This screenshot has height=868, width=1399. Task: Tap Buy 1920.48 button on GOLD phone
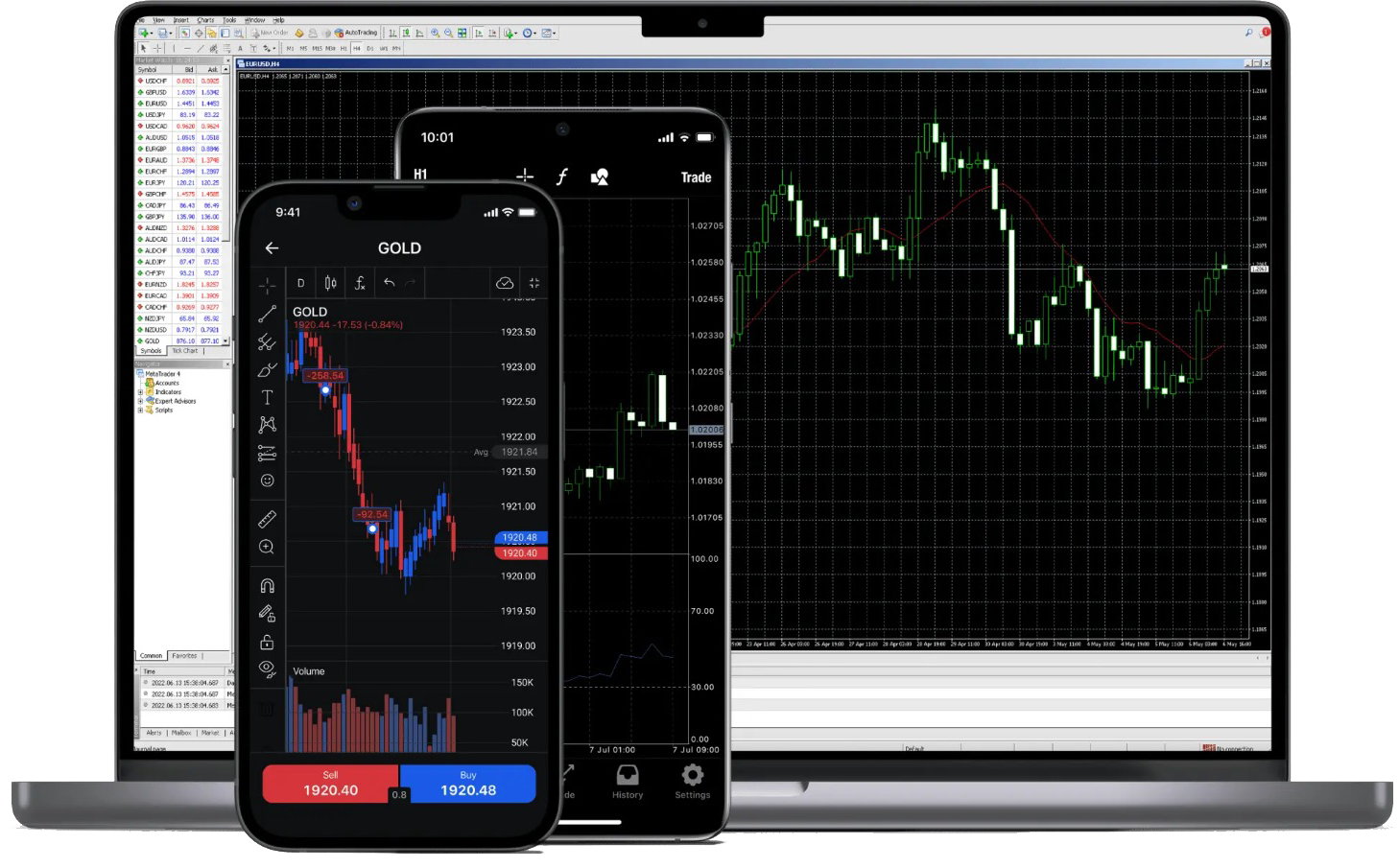[x=468, y=784]
